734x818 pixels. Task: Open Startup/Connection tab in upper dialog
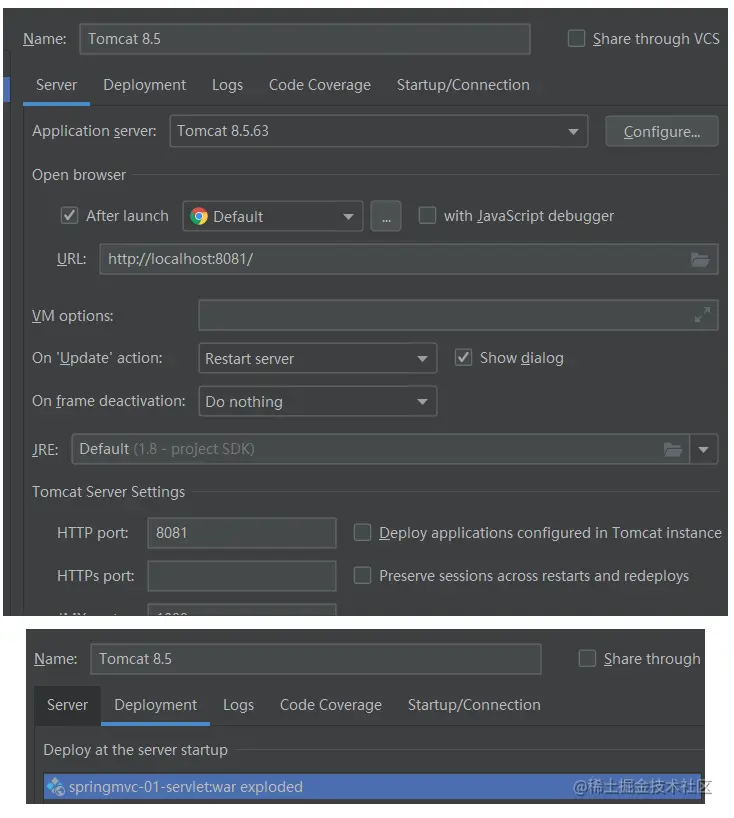(463, 85)
